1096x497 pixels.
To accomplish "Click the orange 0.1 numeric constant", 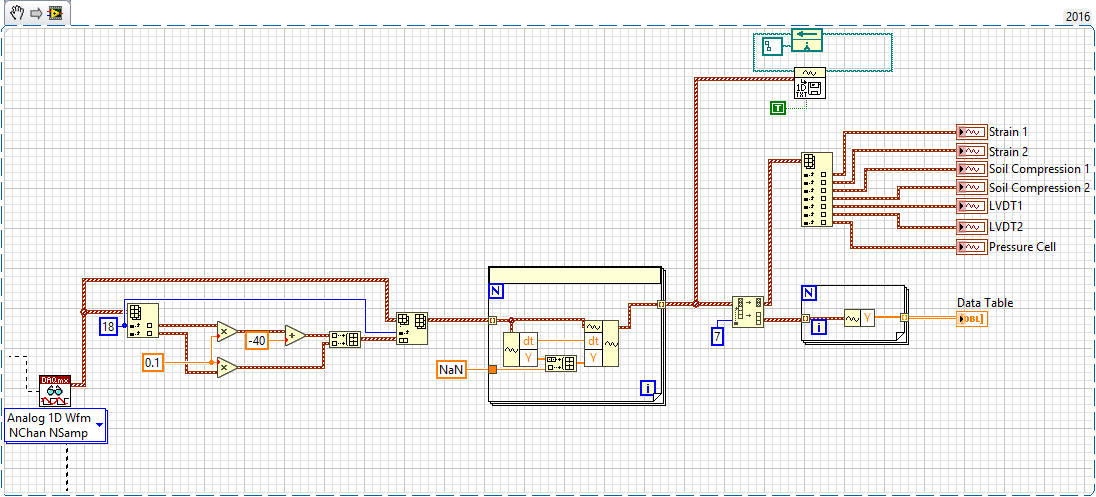I will click(x=152, y=362).
